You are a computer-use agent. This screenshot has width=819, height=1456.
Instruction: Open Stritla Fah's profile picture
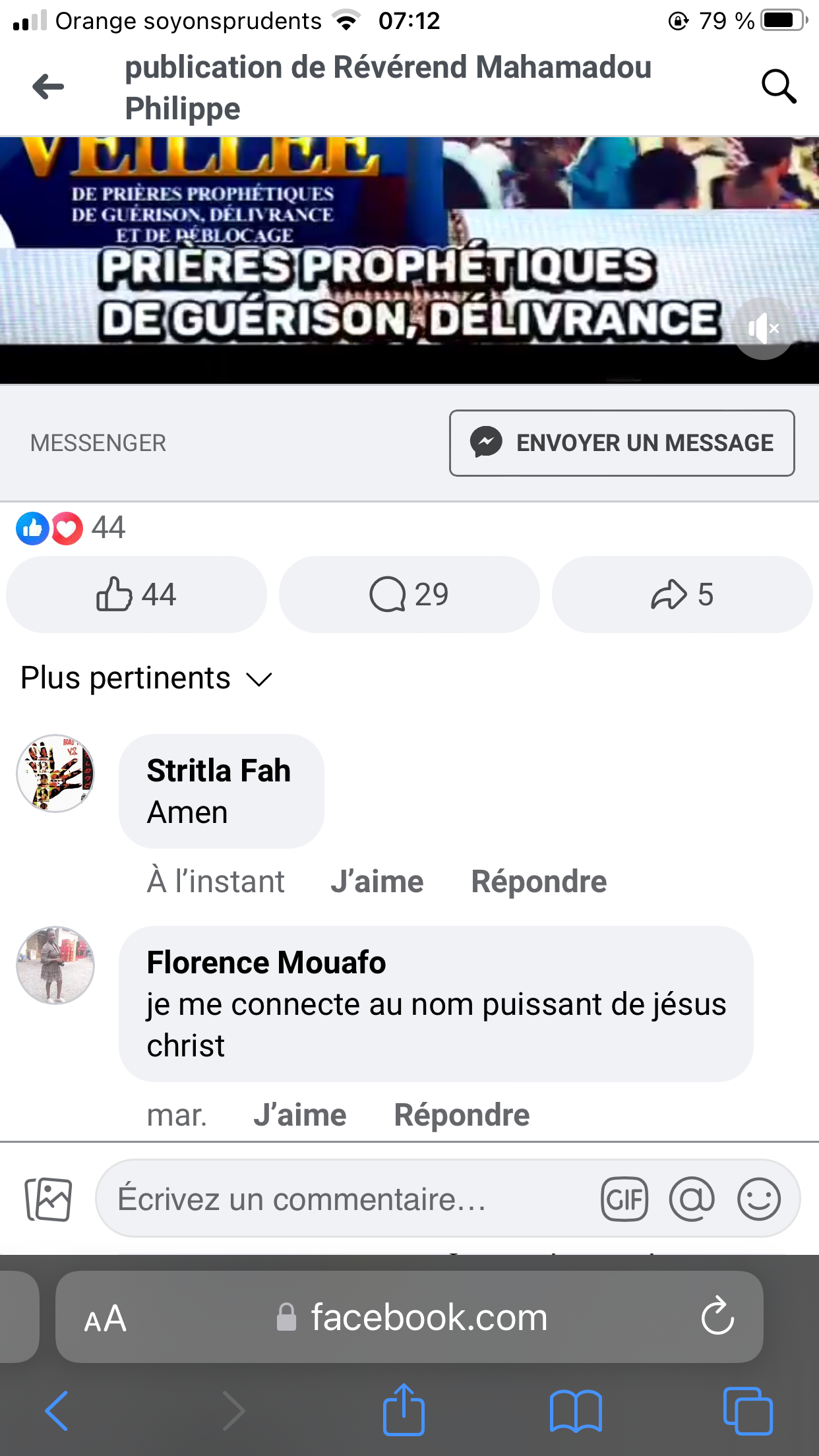(55, 773)
